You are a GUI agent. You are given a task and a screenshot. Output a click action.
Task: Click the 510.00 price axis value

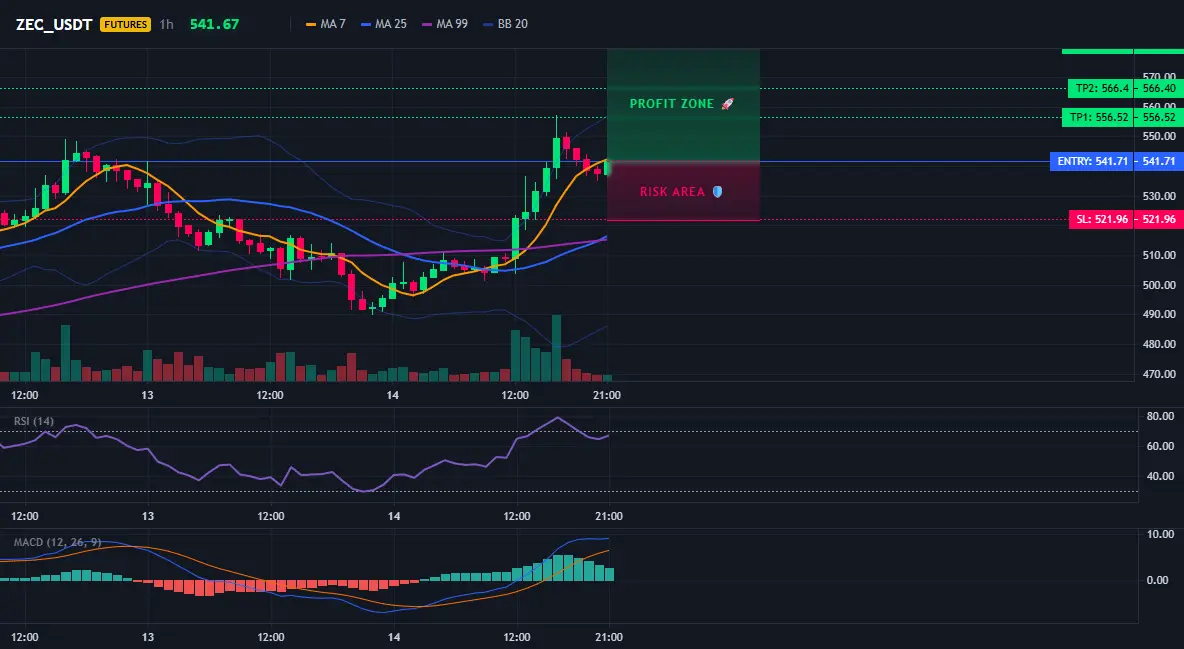(1159, 255)
